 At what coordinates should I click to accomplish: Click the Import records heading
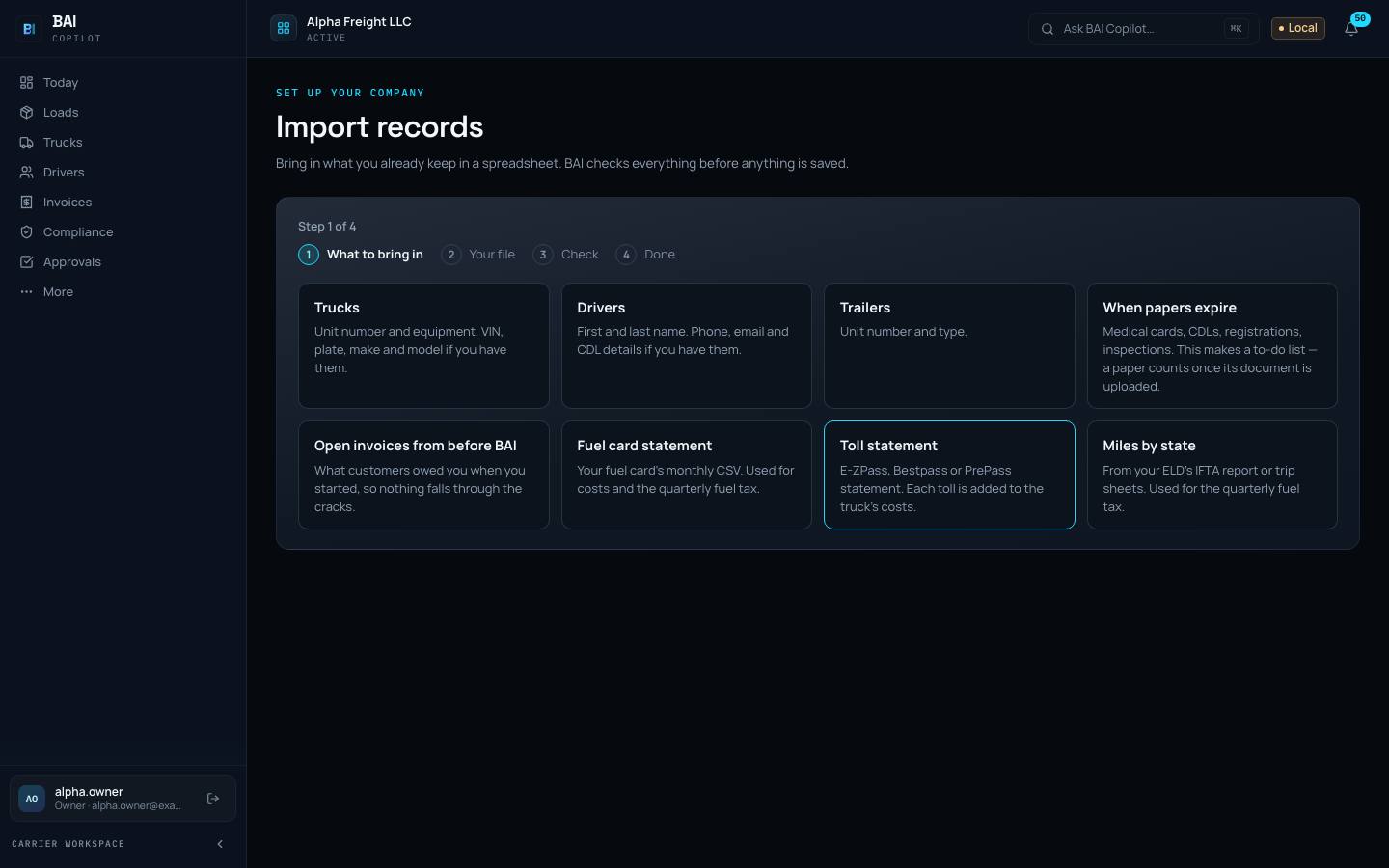[x=379, y=127]
